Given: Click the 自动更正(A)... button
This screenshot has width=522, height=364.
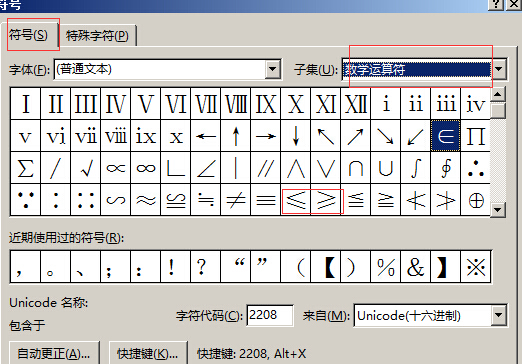Looking at the screenshot, I should [x=54, y=353].
